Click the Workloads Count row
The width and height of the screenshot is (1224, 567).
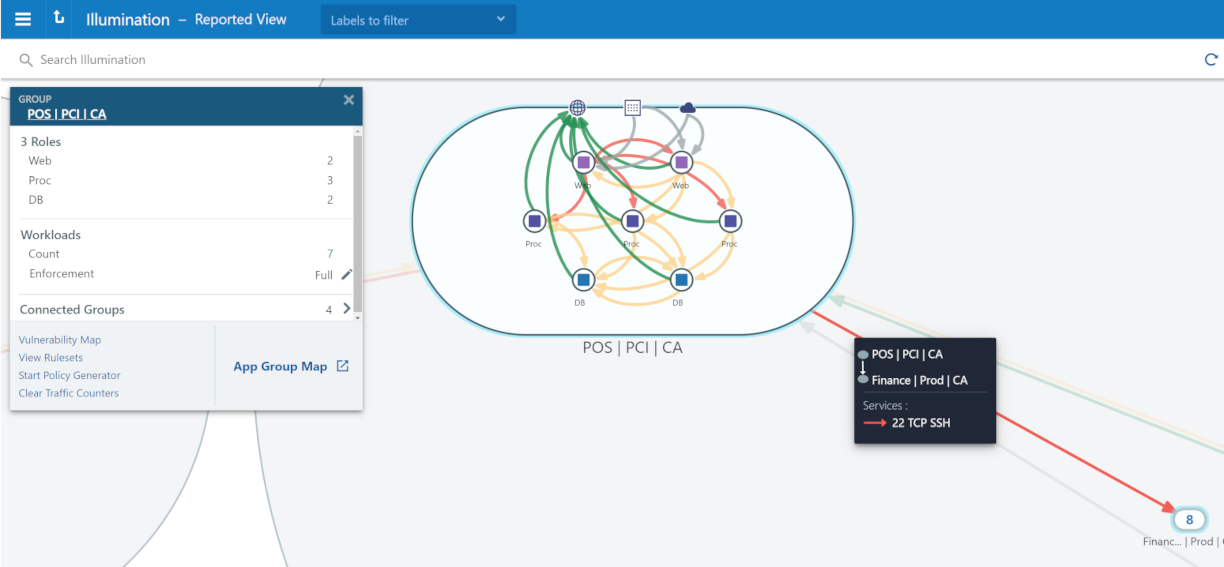[x=181, y=254]
